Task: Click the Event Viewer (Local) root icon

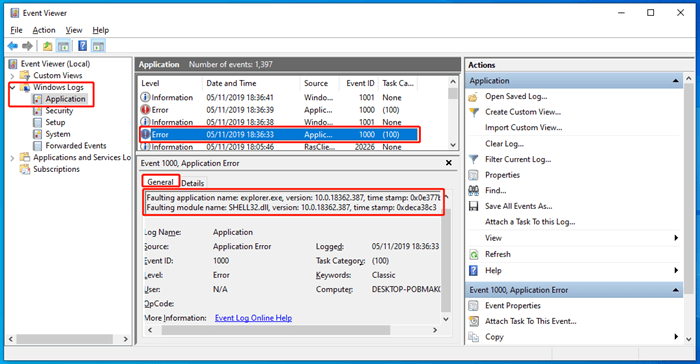Action: tap(13, 64)
